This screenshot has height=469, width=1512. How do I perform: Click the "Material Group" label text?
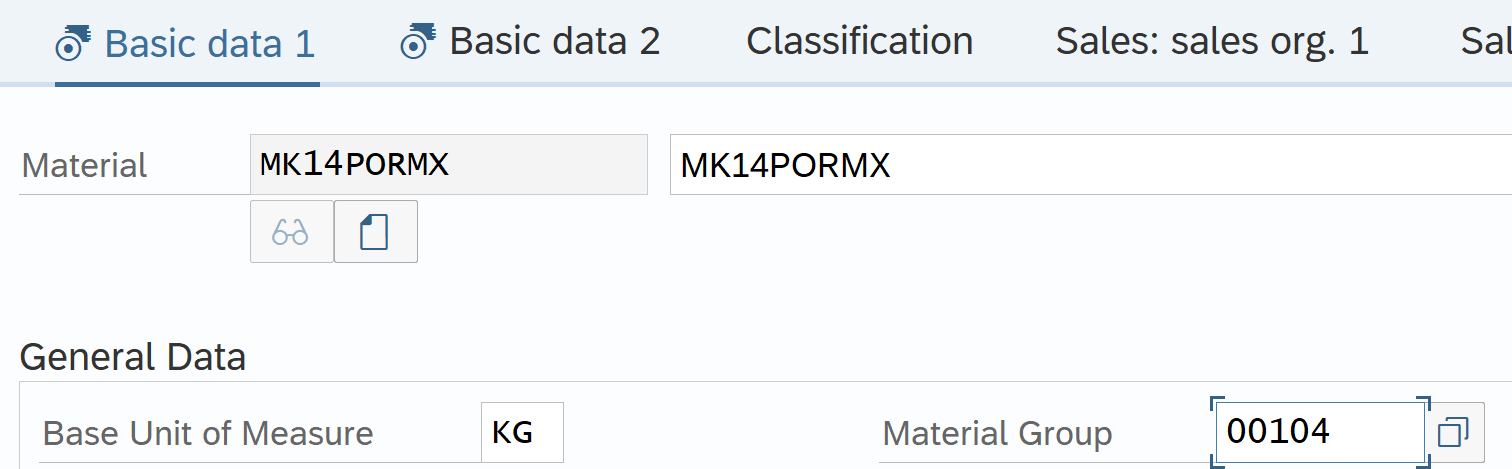pyautogui.click(x=996, y=434)
